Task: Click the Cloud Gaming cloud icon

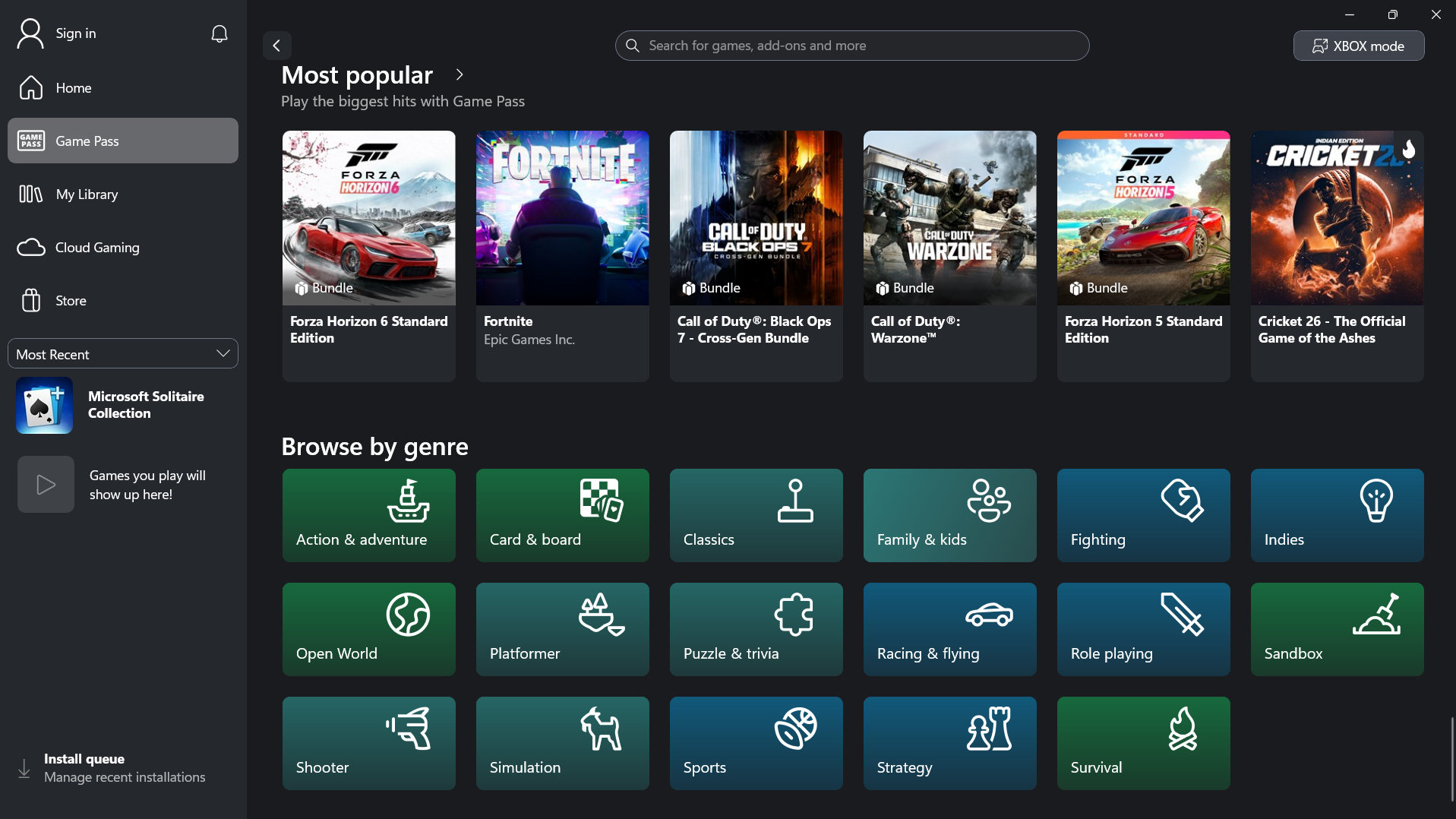Action: [31, 247]
